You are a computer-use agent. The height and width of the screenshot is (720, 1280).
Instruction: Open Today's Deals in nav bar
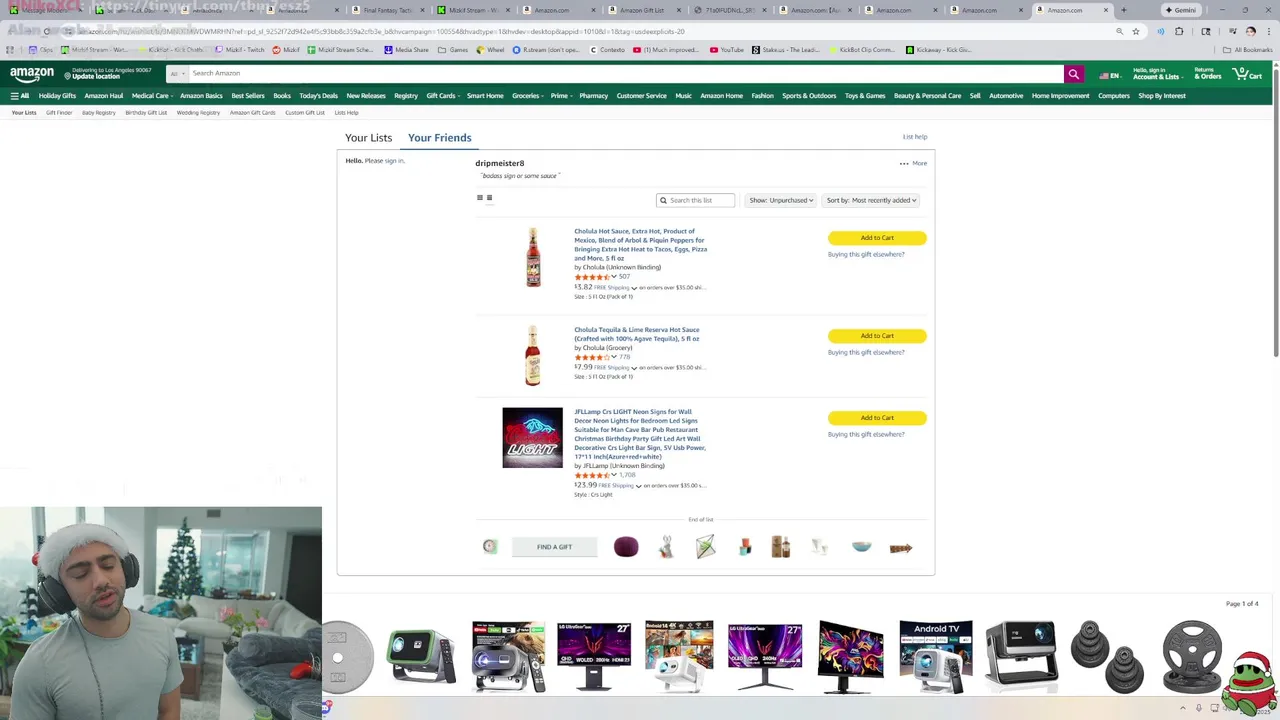pos(318,96)
